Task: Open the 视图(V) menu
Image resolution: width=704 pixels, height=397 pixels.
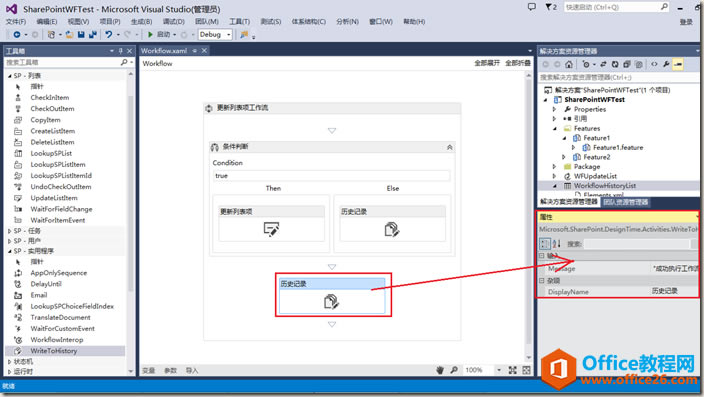Action: click(78, 22)
